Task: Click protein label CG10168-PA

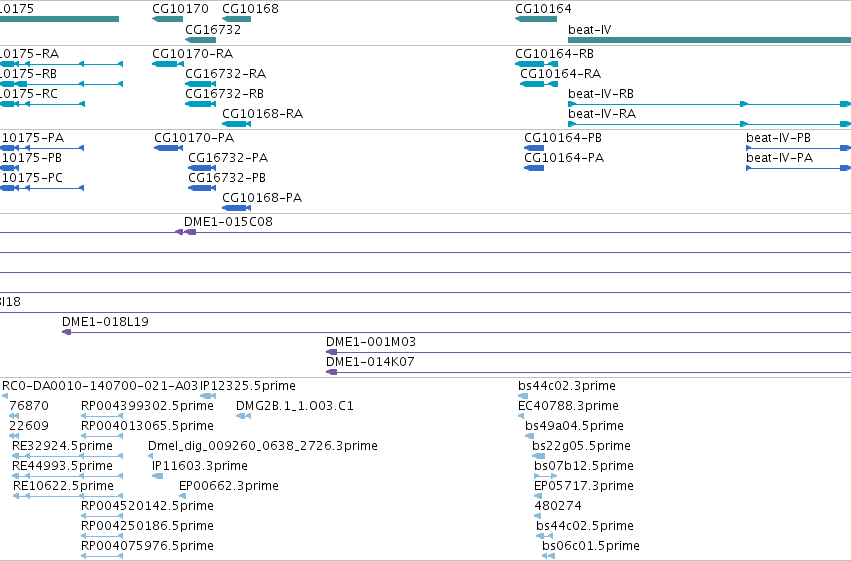Action: point(262,198)
